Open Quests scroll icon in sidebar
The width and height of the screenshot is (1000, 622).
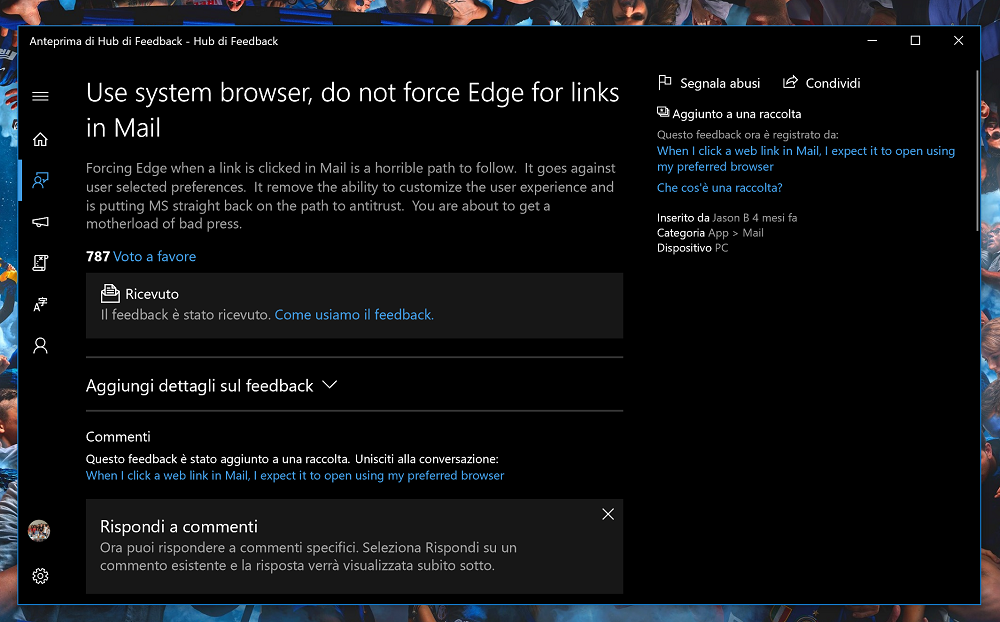click(x=40, y=263)
